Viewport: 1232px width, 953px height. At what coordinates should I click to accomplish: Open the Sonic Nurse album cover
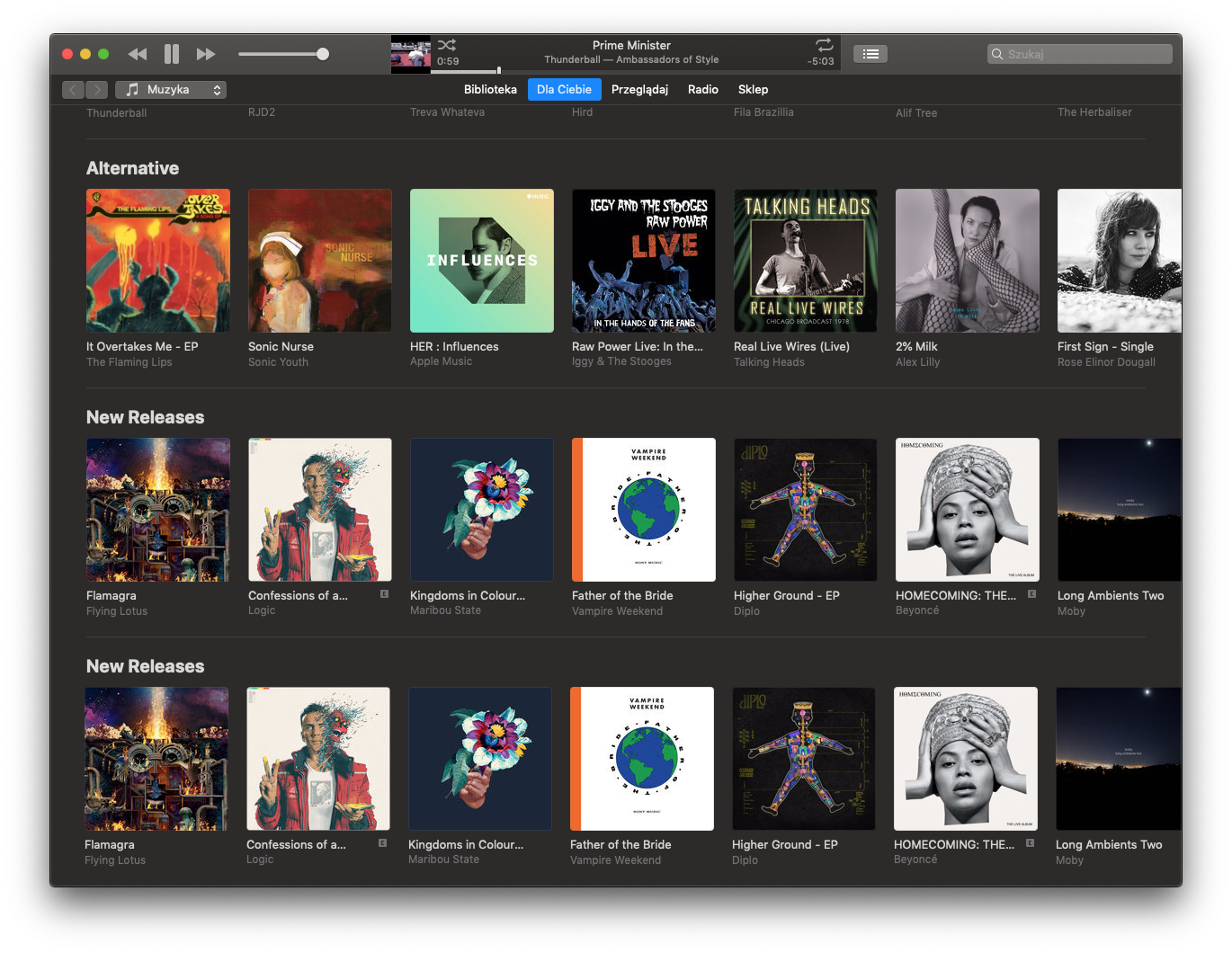coord(320,261)
